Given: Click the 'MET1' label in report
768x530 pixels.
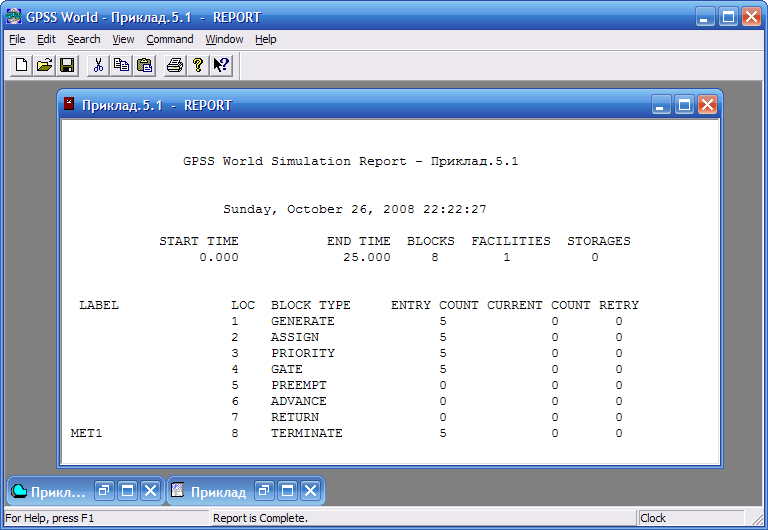Looking at the screenshot, I should click(x=86, y=433).
